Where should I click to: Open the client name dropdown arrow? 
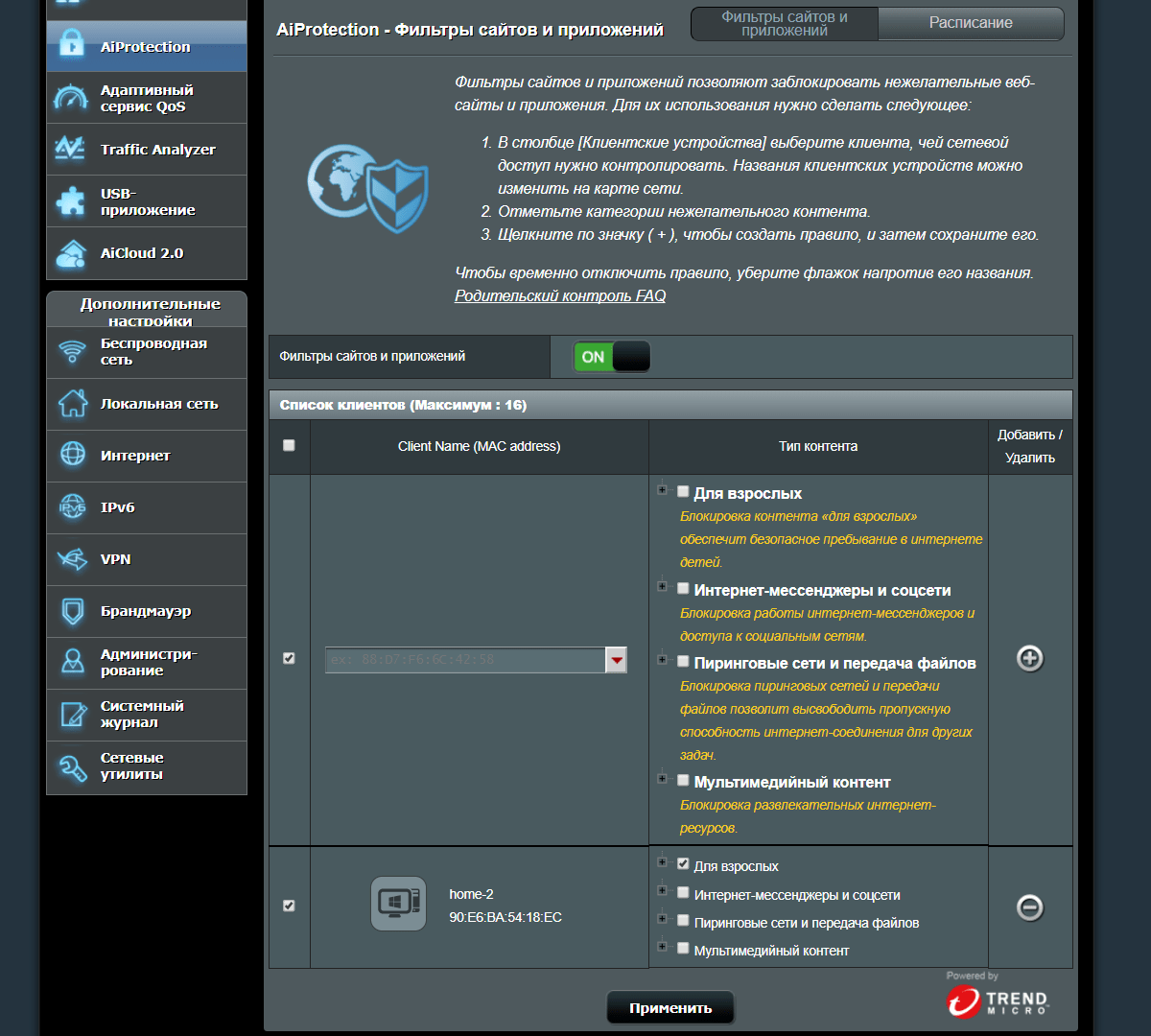point(617,659)
